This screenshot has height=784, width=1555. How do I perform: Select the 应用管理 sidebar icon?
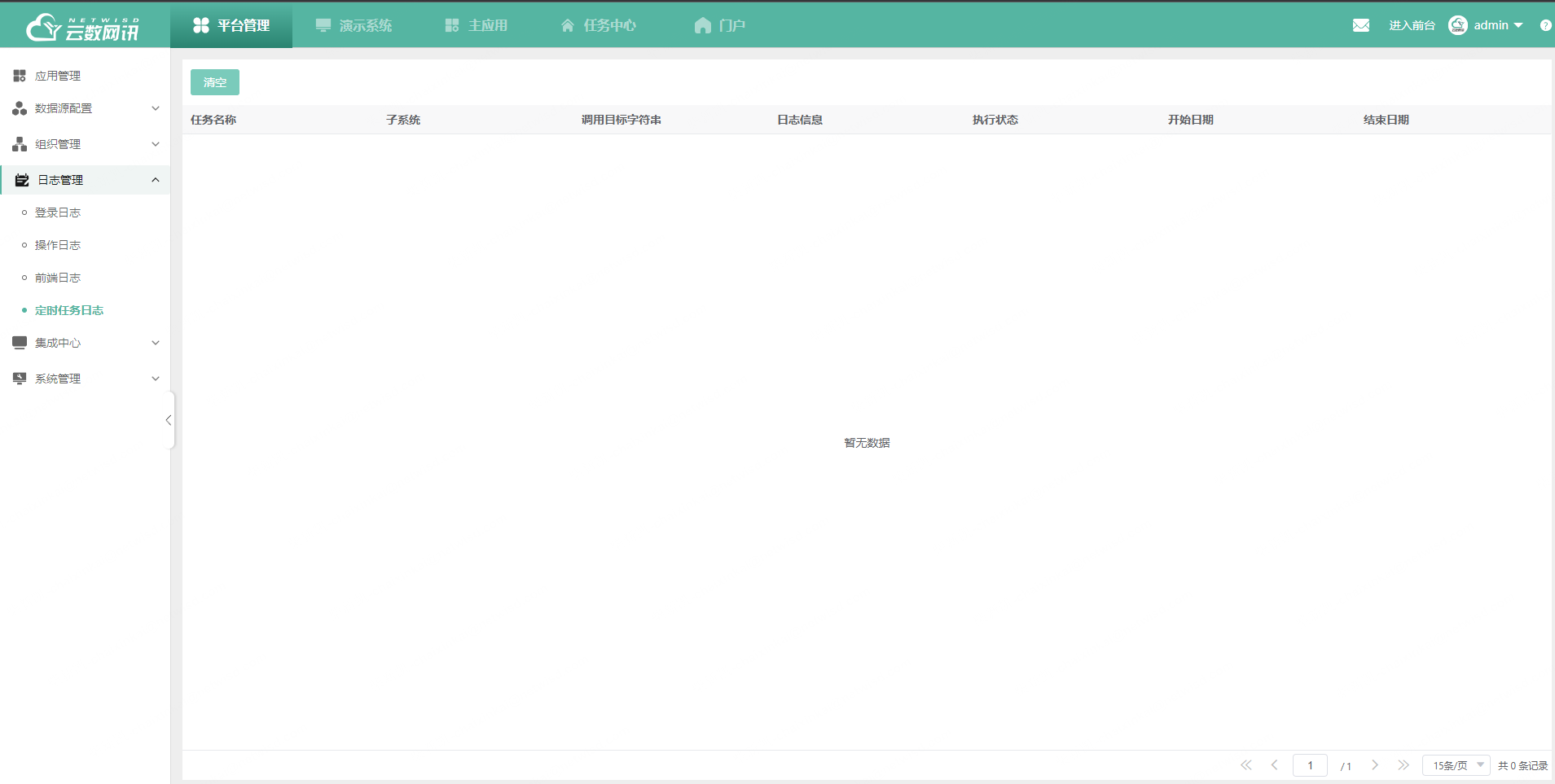tap(19, 75)
